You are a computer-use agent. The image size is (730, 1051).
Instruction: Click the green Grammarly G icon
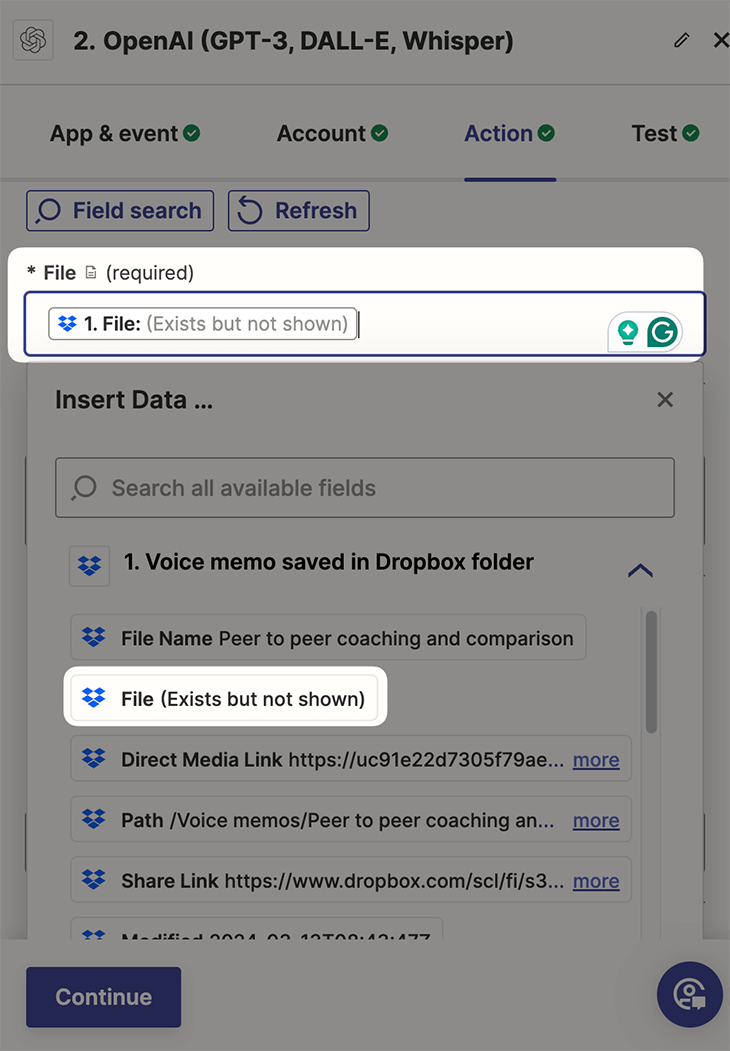[662, 332]
